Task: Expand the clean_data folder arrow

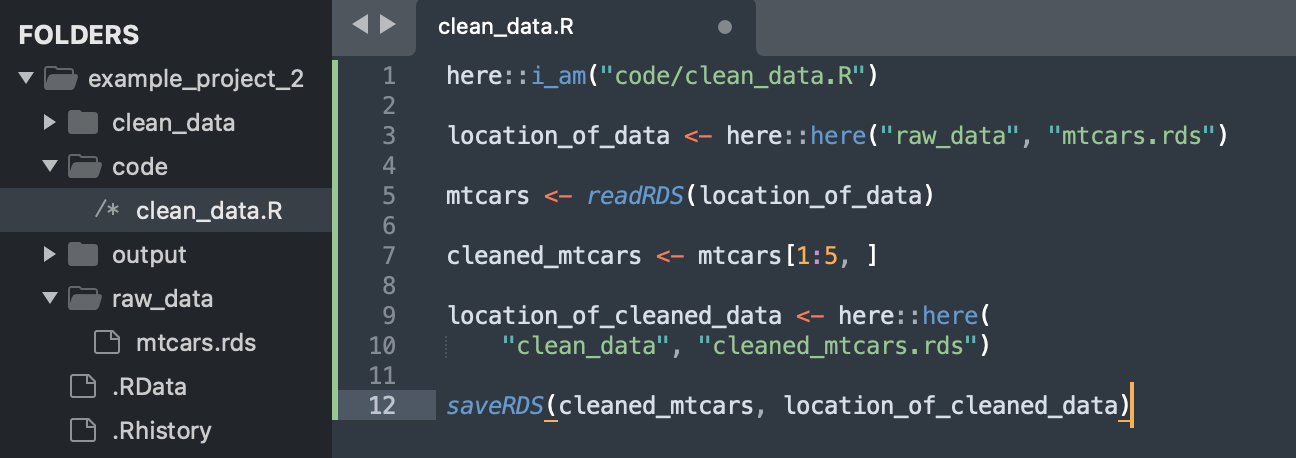Action: (x=50, y=123)
